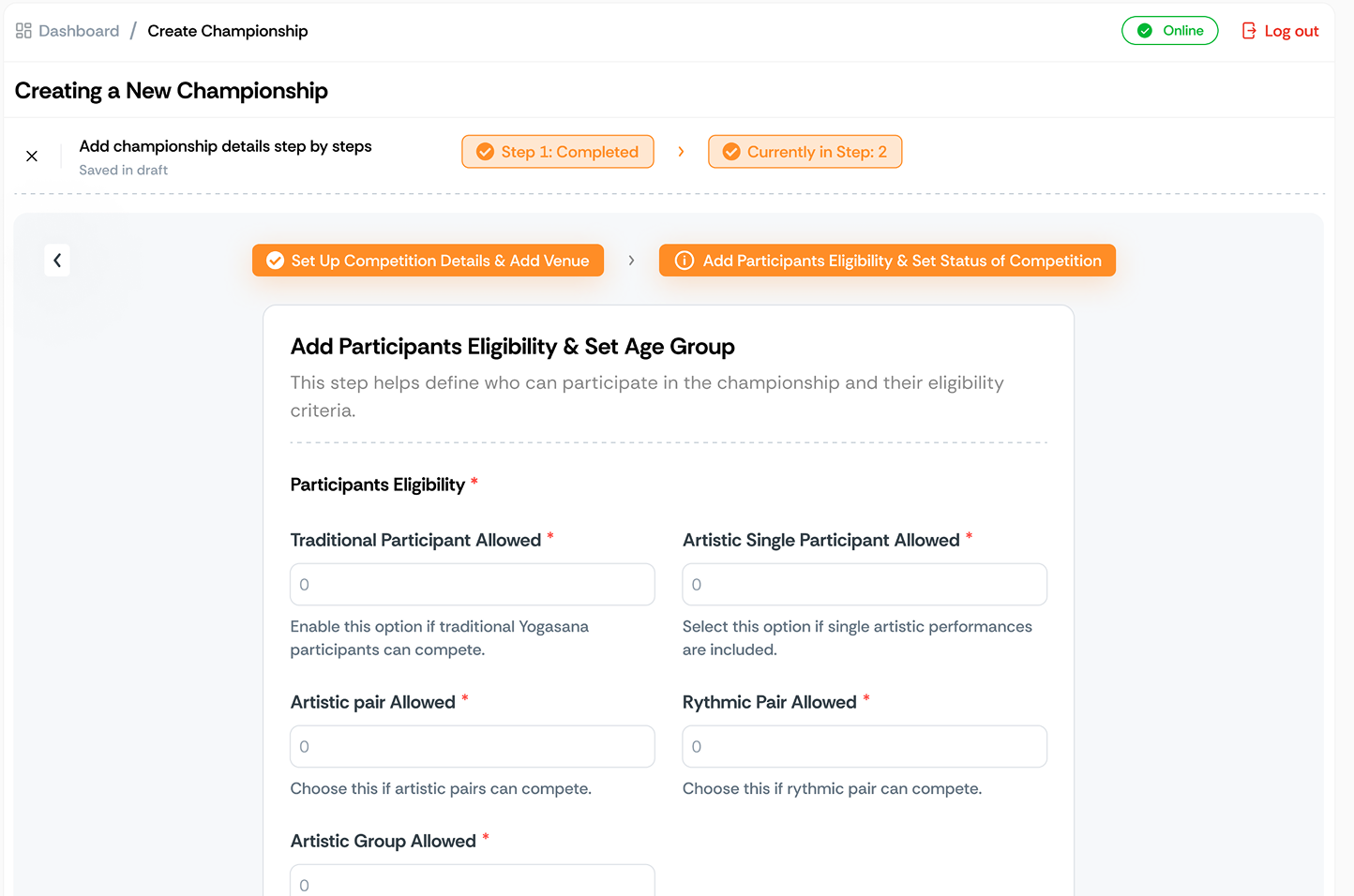The height and width of the screenshot is (896, 1354).
Task: Click chevron between Step 1 and Step 2
Action: tap(681, 152)
